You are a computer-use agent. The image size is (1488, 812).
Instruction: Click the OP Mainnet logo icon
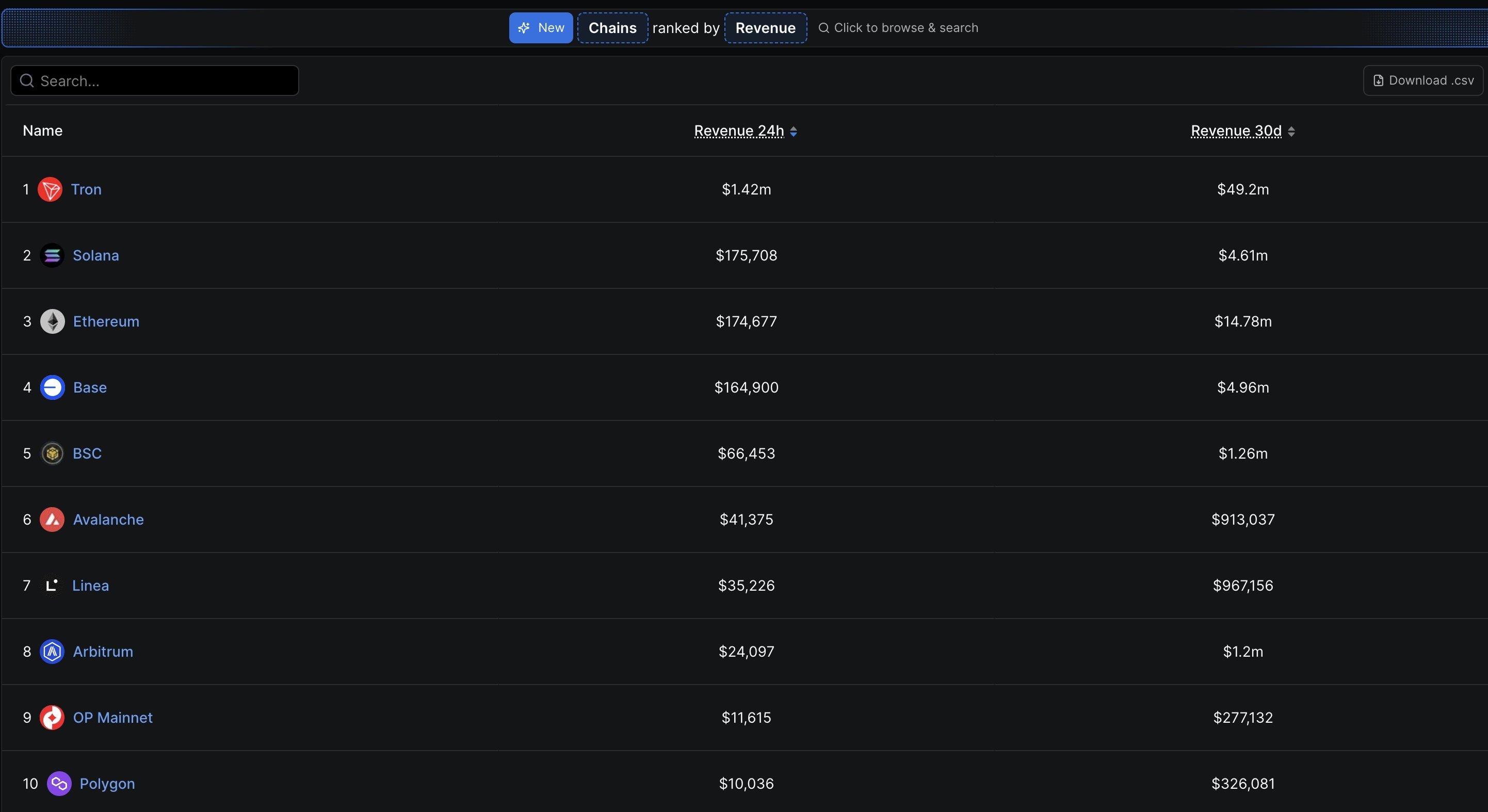click(x=52, y=717)
